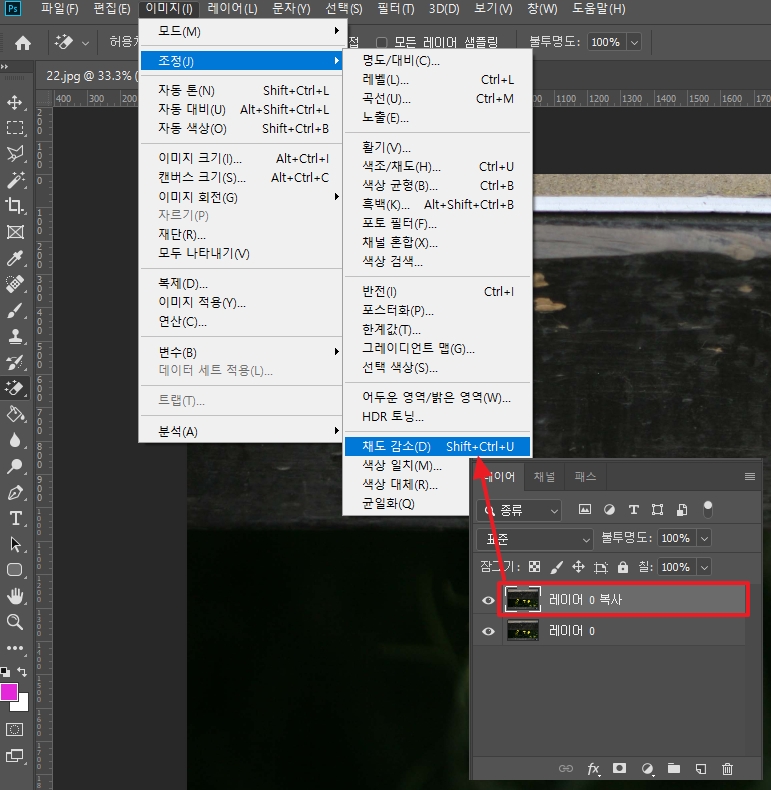Click the foreground magenta color swatch

pyautogui.click(x=9, y=692)
